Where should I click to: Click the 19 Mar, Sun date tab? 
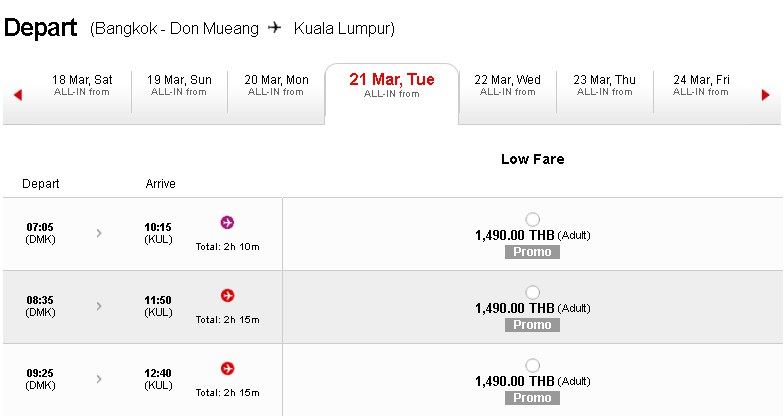179,85
